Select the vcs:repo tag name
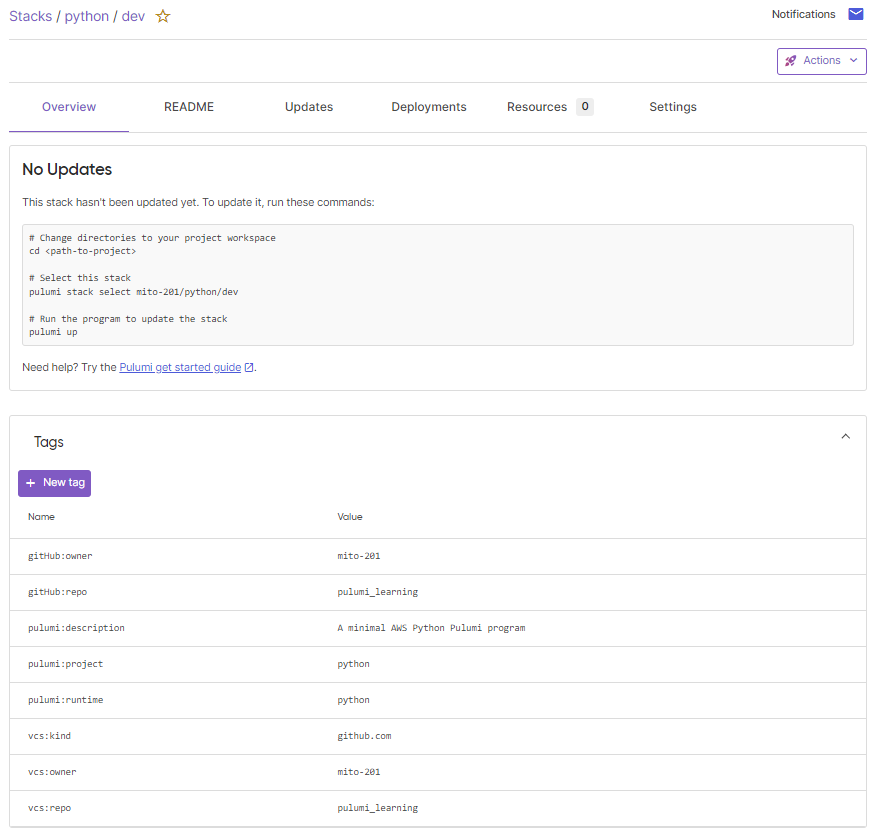Image resolution: width=883 pixels, height=839 pixels. pyautogui.click(x=50, y=808)
